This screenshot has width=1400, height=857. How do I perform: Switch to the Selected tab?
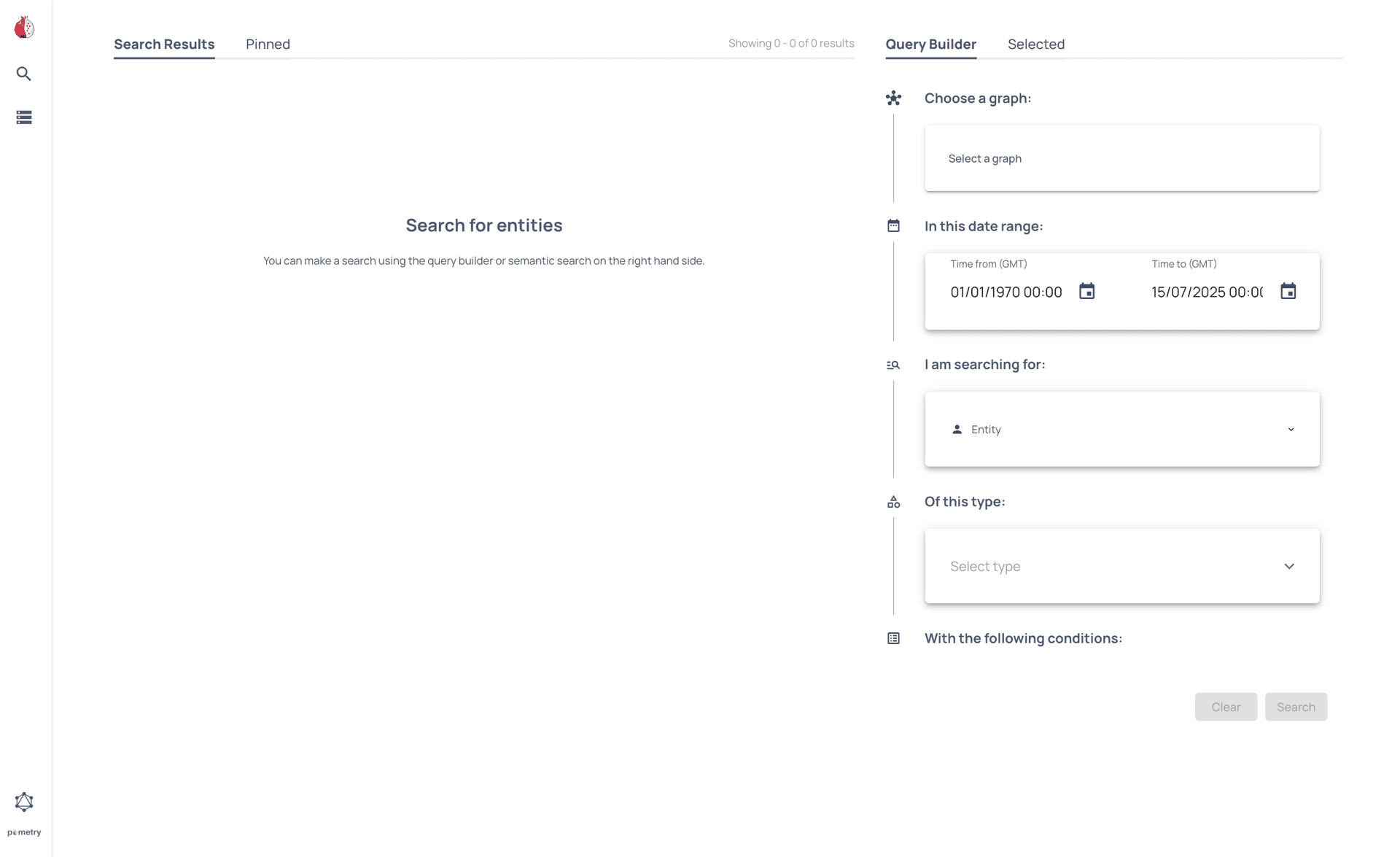point(1036,44)
